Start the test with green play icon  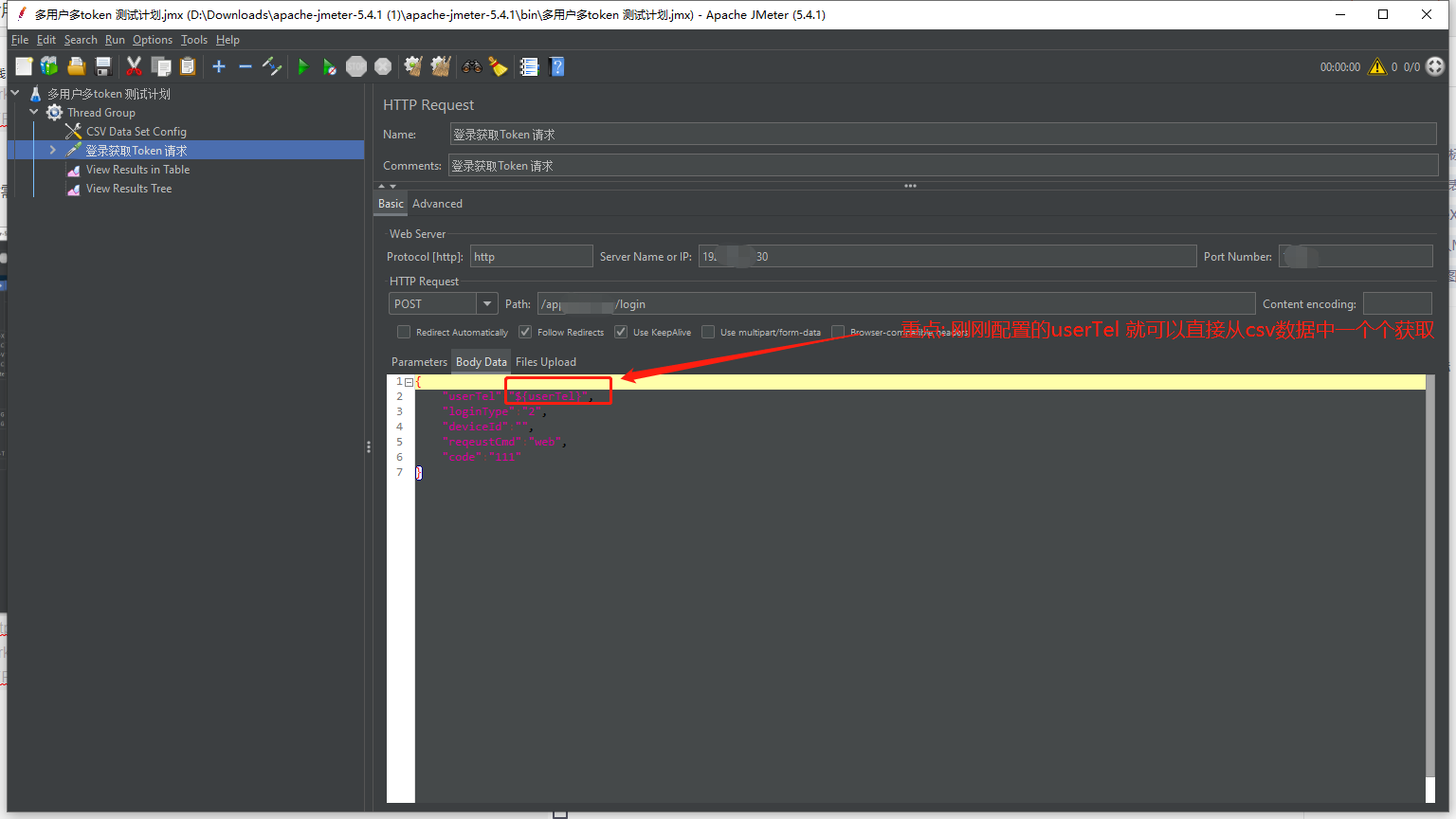pyautogui.click(x=303, y=66)
